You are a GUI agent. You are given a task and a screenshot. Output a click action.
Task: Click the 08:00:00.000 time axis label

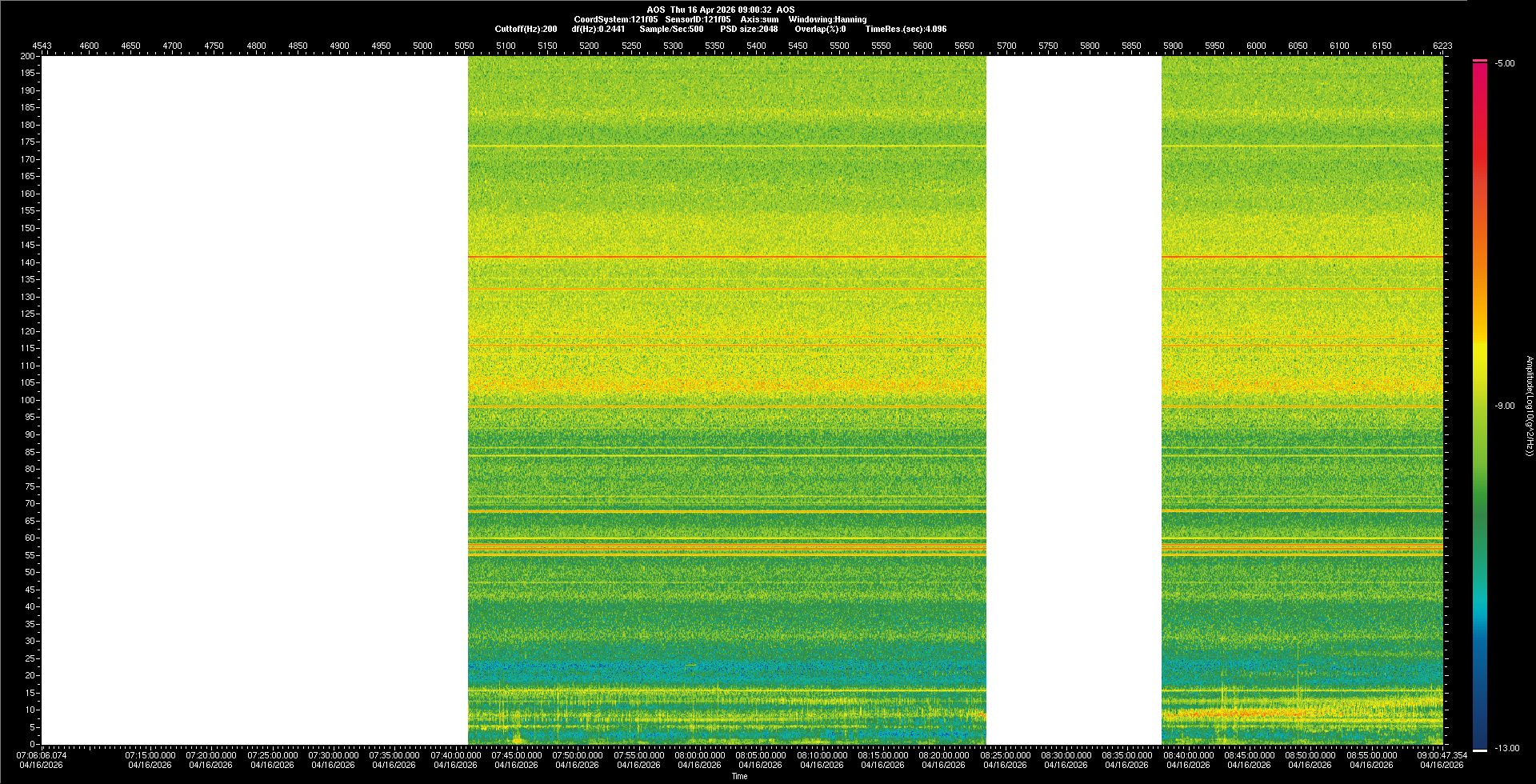coord(700,755)
